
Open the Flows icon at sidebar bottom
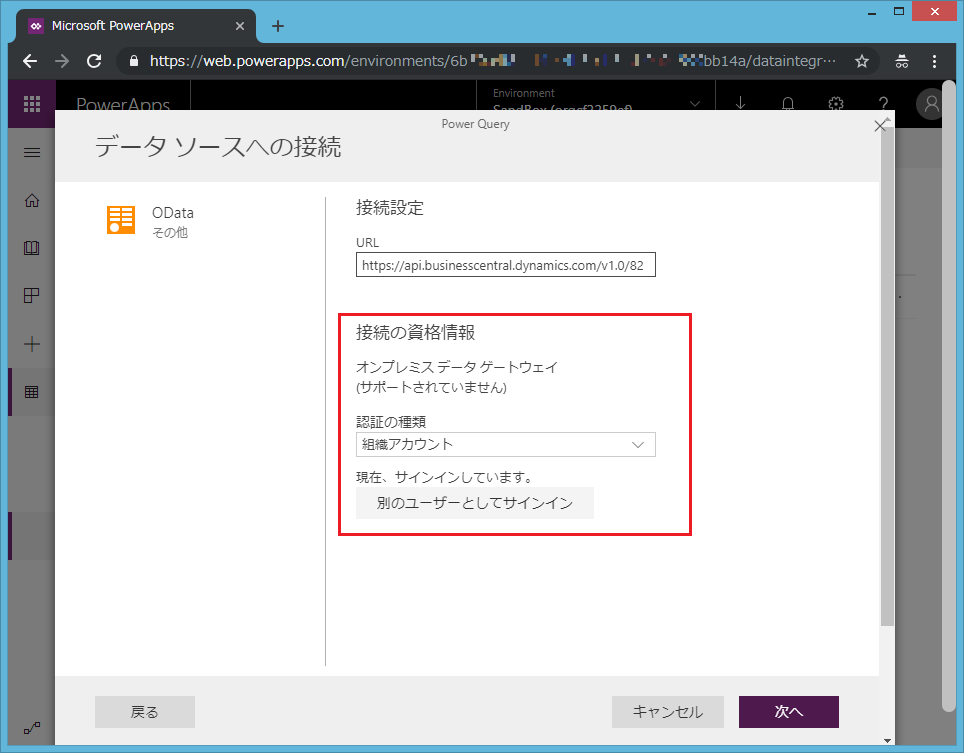32,728
